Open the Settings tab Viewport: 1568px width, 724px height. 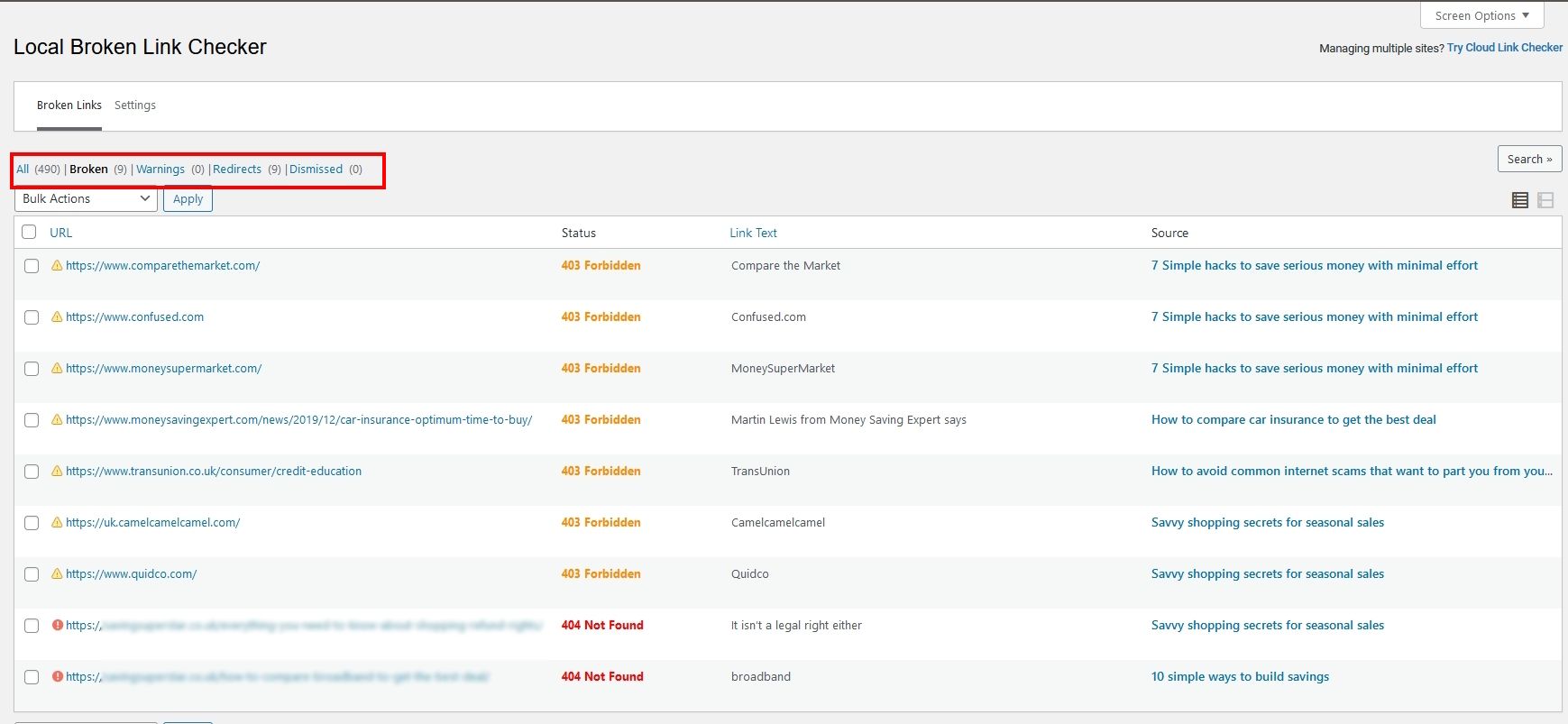tap(135, 105)
